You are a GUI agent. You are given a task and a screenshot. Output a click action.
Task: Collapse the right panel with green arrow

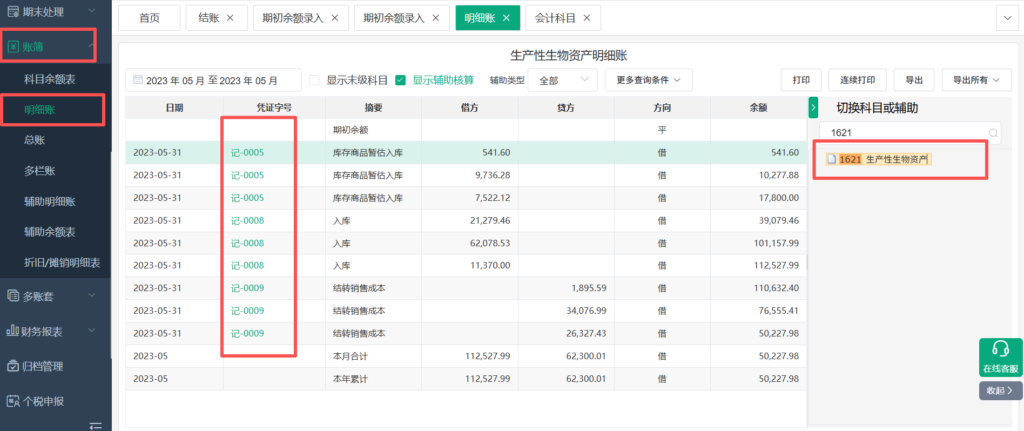coord(813,107)
